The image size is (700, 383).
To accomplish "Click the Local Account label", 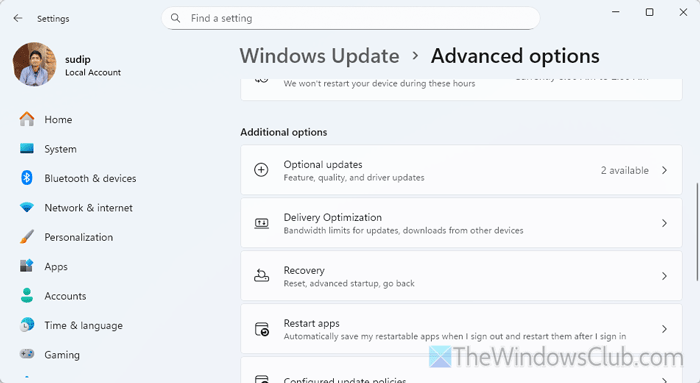I will (93, 72).
